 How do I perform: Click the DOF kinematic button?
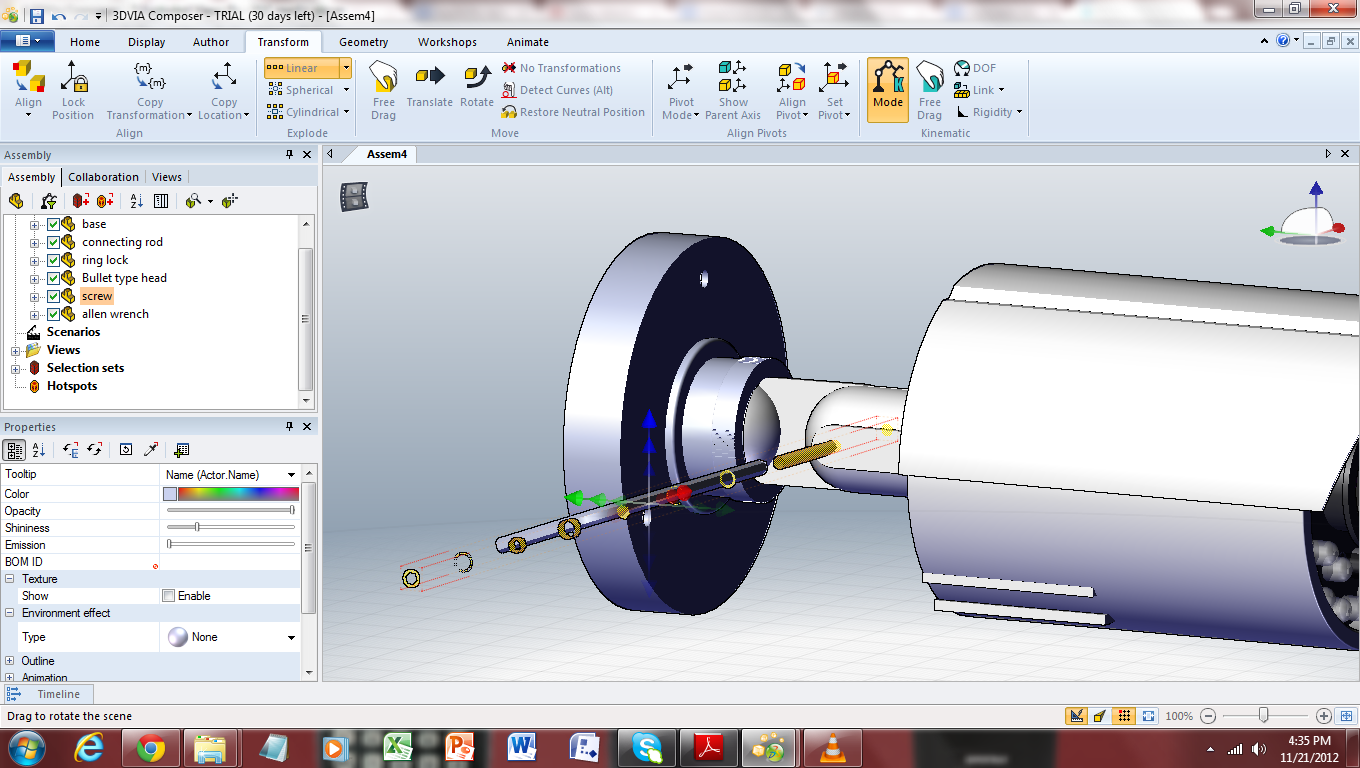coord(975,68)
